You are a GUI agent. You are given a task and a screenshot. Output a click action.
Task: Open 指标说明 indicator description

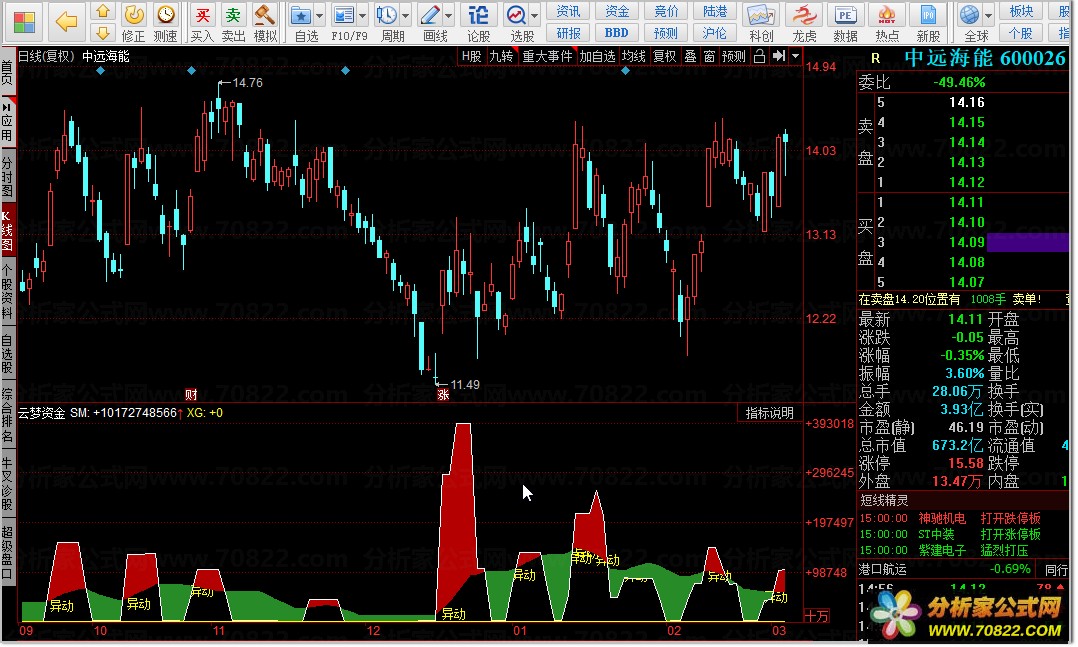click(769, 413)
